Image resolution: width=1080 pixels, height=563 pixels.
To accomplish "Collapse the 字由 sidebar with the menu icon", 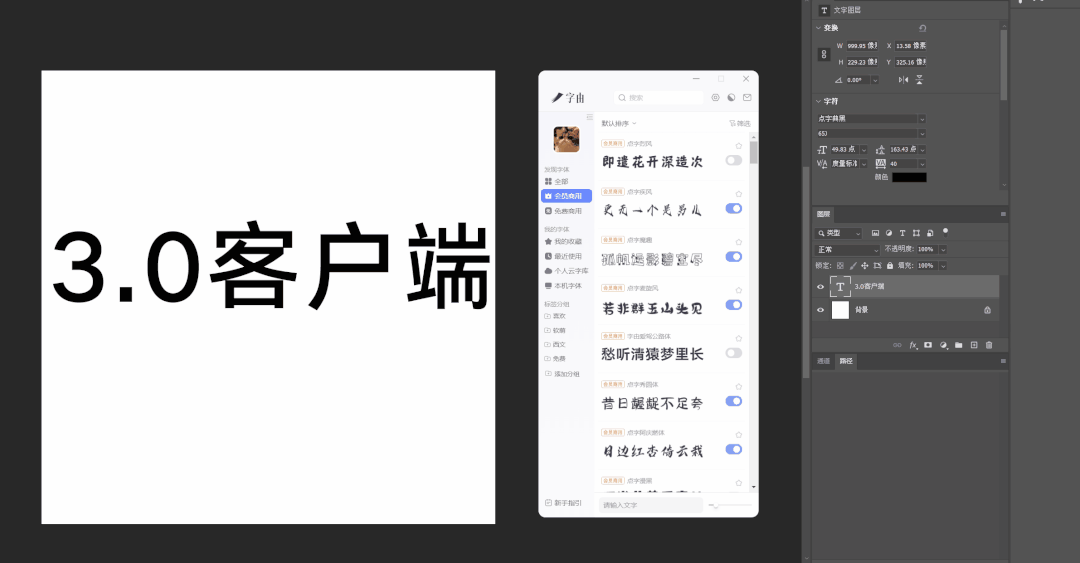I will click(x=590, y=117).
